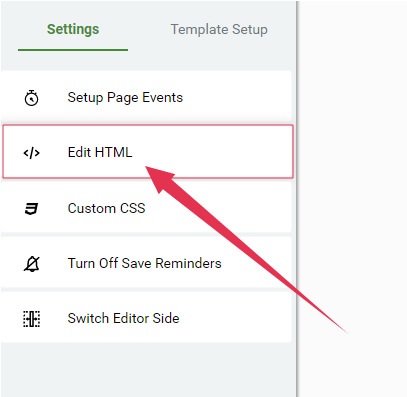Select Switch Editor Side
The height and width of the screenshot is (397, 407).
click(x=146, y=317)
